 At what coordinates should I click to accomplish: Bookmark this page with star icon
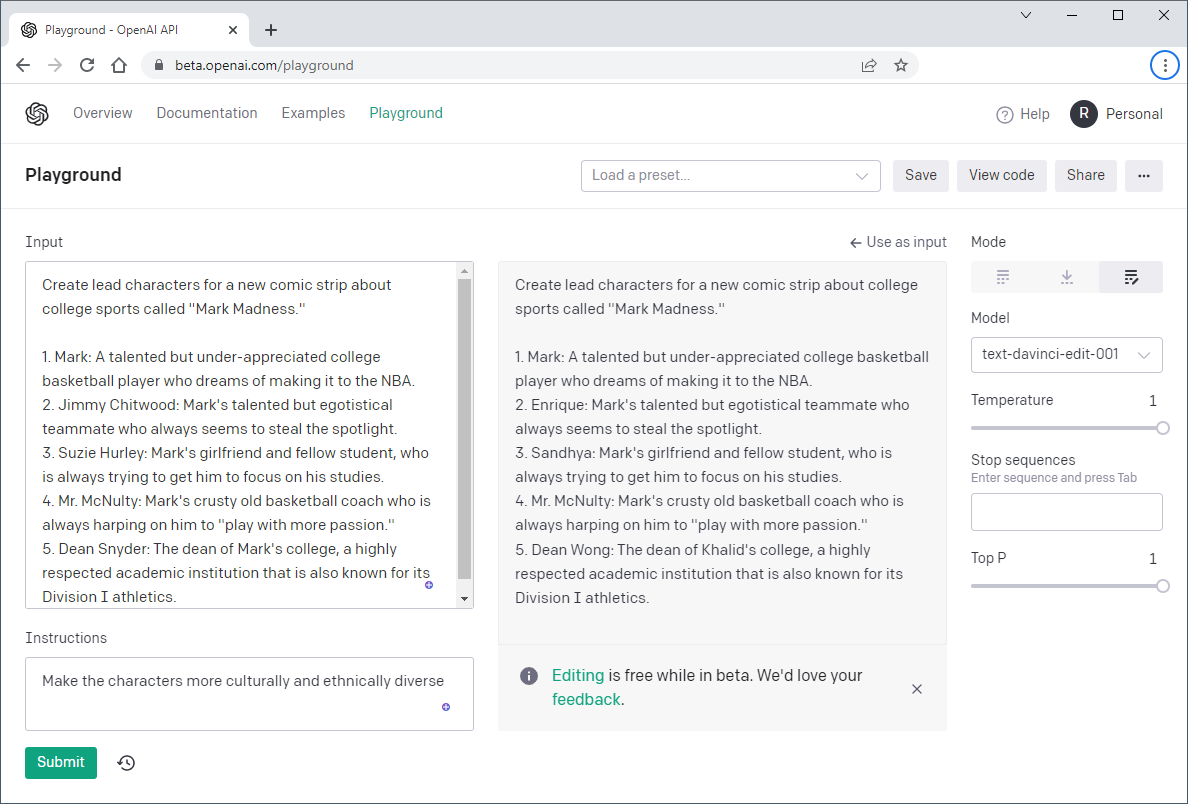coord(901,65)
